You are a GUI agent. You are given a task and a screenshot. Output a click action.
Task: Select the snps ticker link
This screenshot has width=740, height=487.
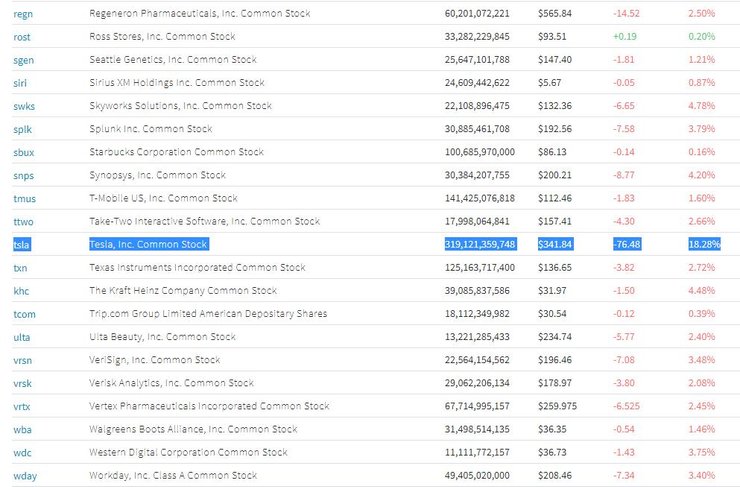click(x=23, y=175)
